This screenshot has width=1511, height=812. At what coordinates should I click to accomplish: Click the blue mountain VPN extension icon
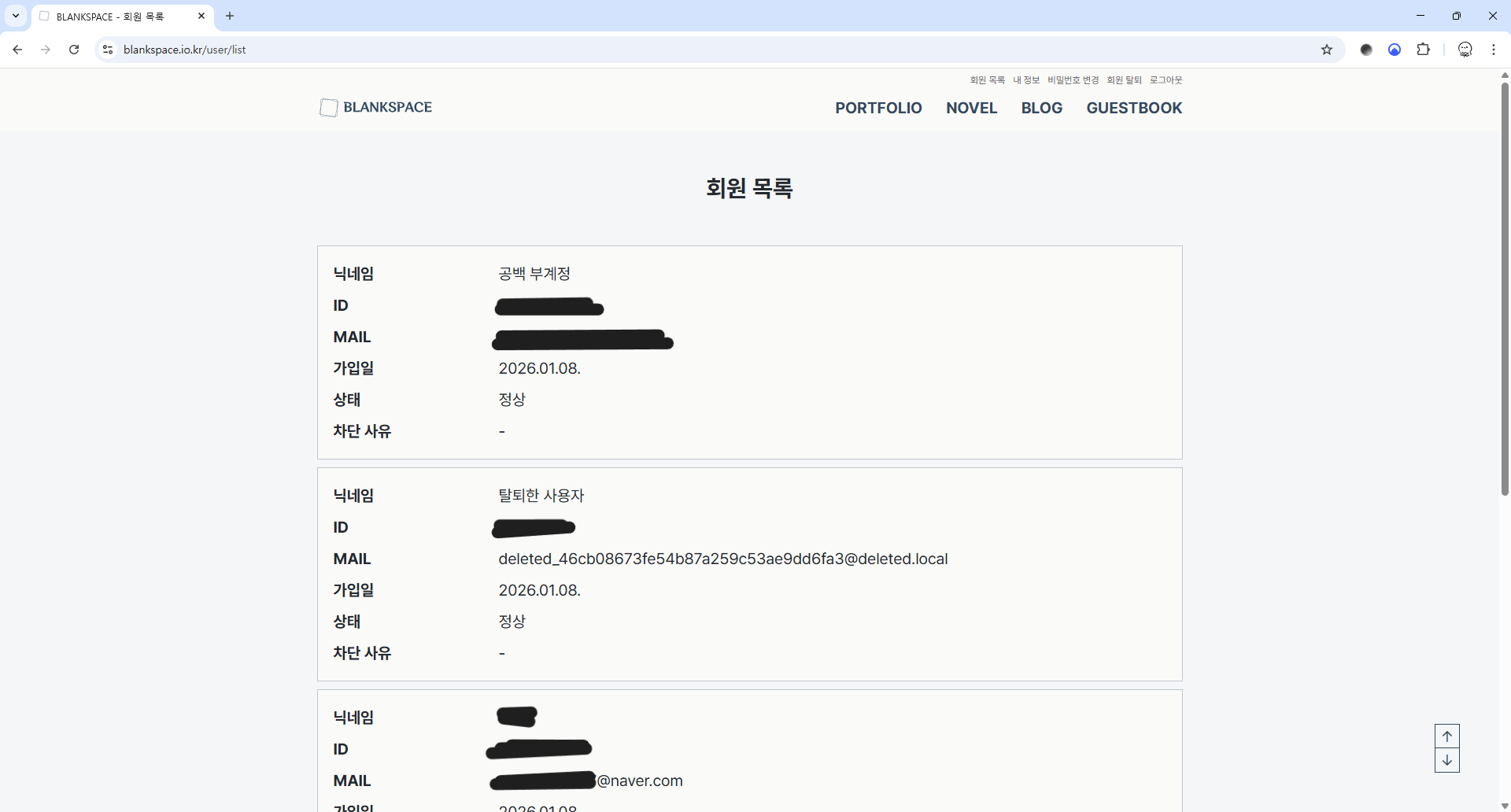(1395, 50)
